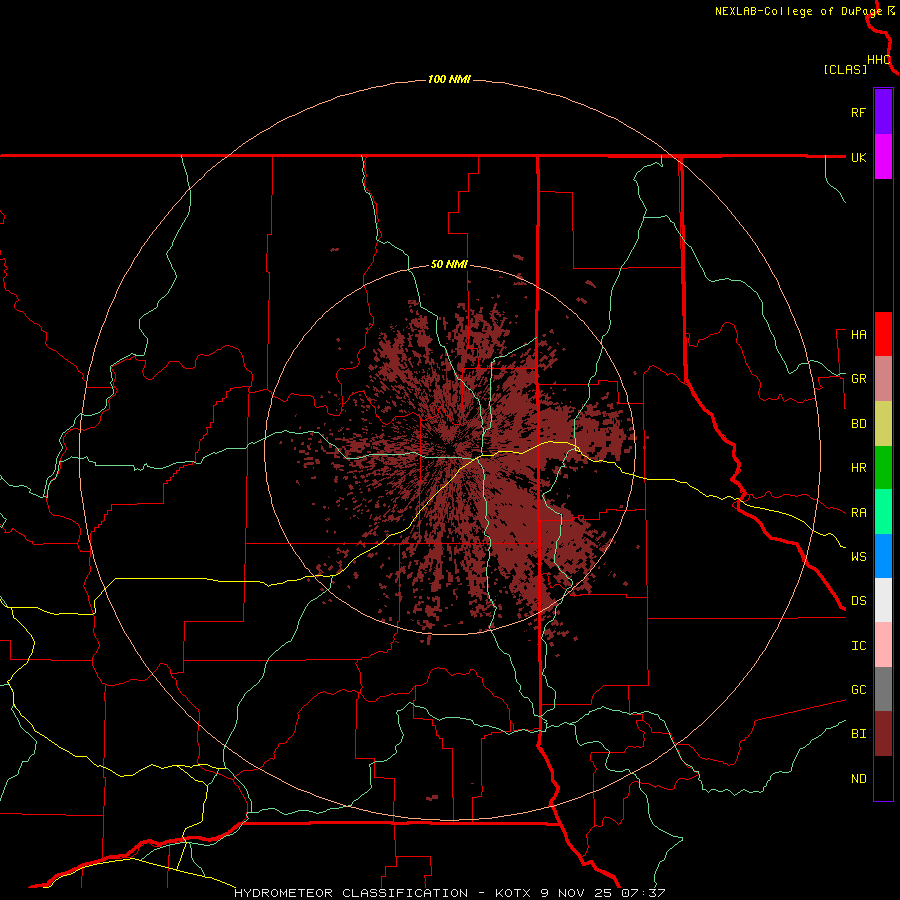The width and height of the screenshot is (900, 900).
Task: Pick the yellow BD legend swatch
Action: click(883, 424)
